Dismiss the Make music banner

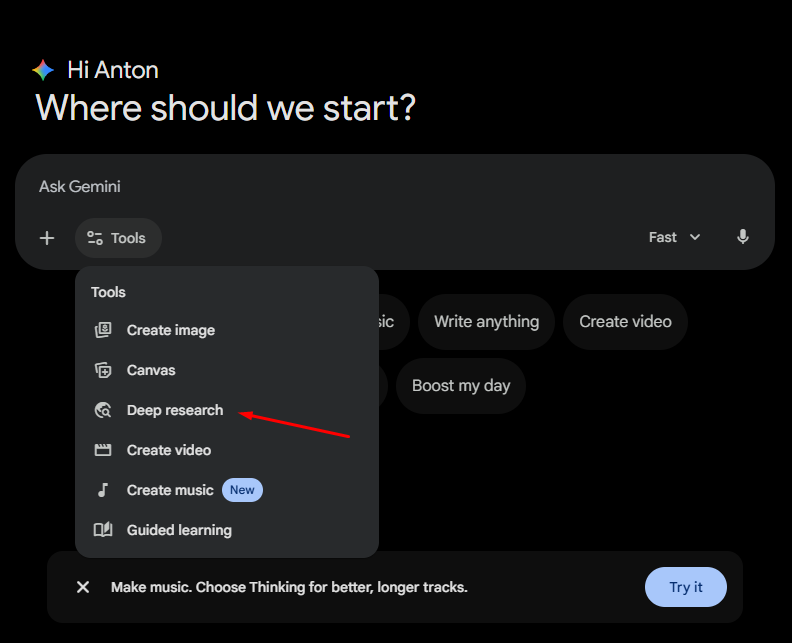(x=83, y=587)
